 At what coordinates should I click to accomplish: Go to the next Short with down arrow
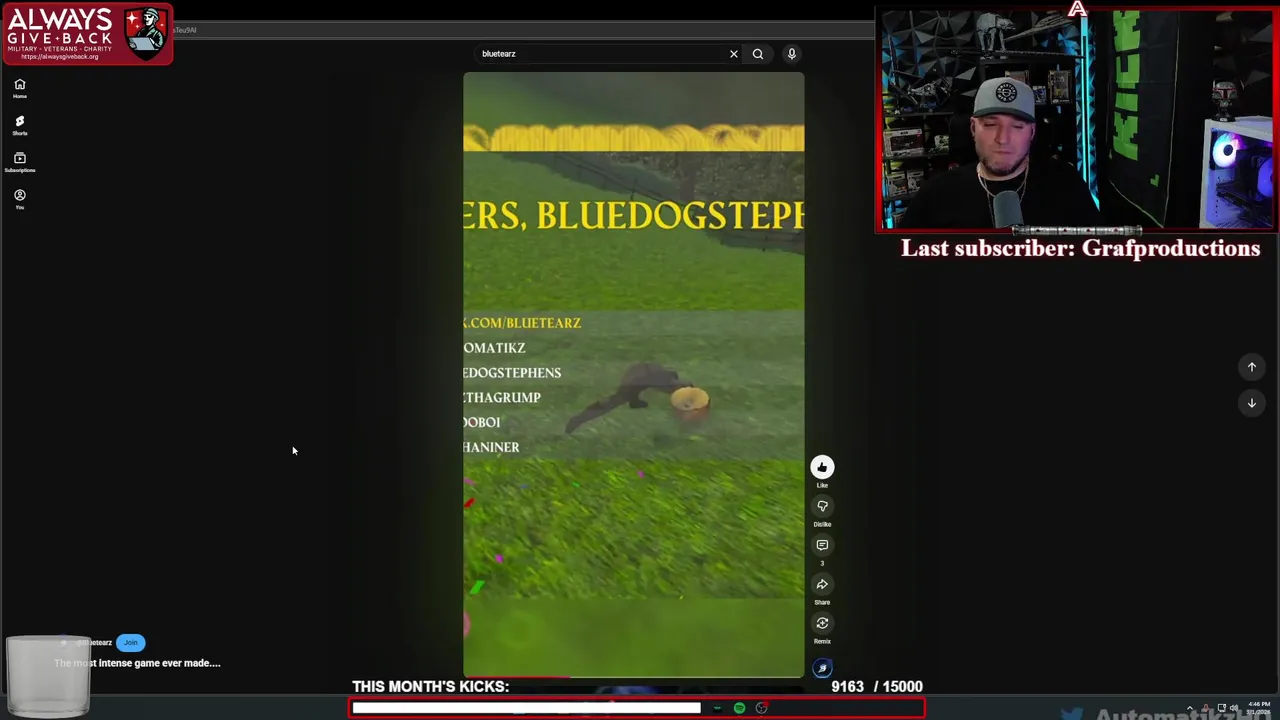pyautogui.click(x=1251, y=403)
